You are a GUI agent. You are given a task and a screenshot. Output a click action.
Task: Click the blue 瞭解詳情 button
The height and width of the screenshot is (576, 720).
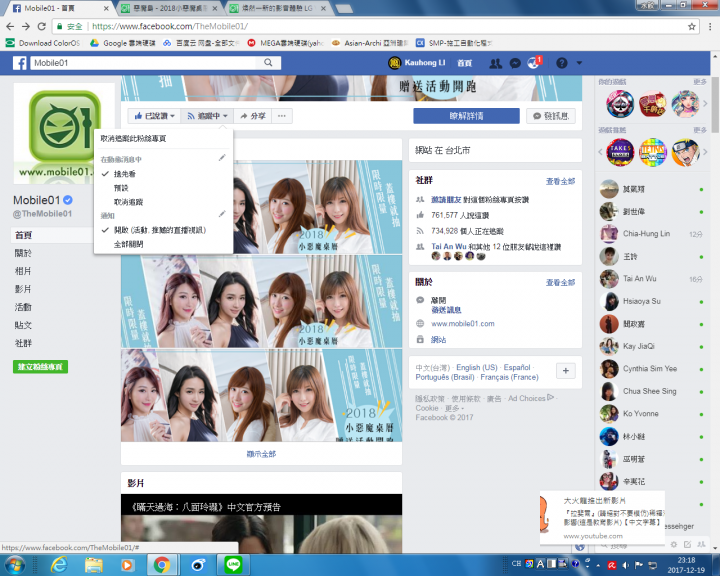pos(466,116)
